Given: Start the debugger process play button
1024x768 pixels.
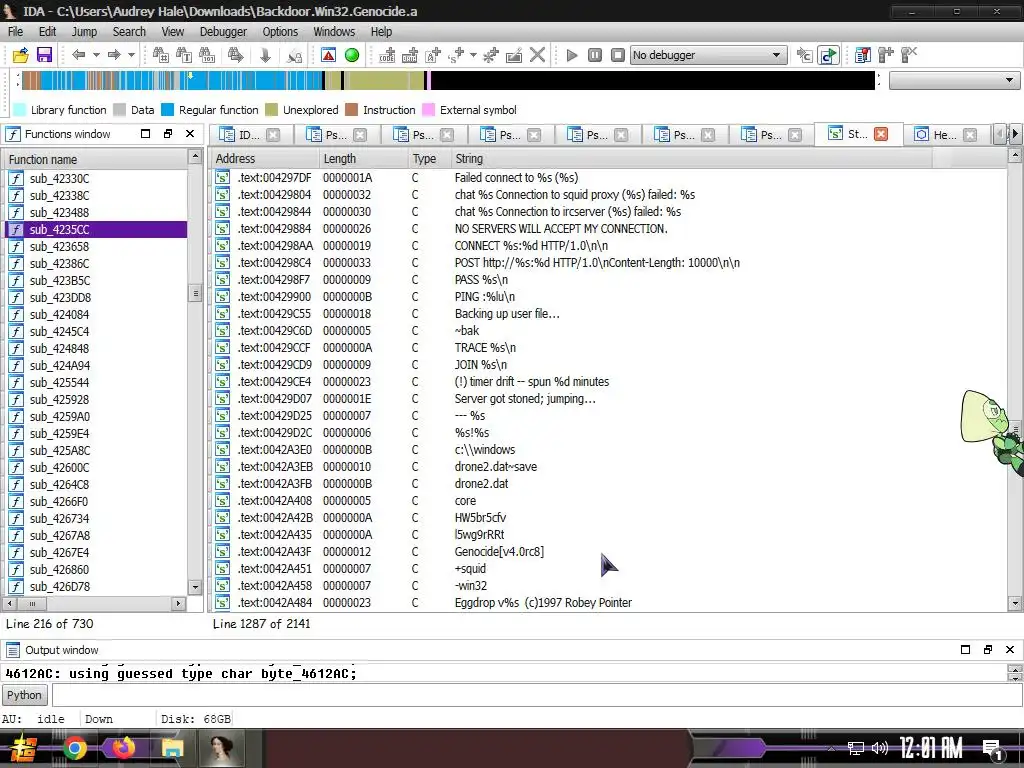Looking at the screenshot, I should [x=572, y=55].
